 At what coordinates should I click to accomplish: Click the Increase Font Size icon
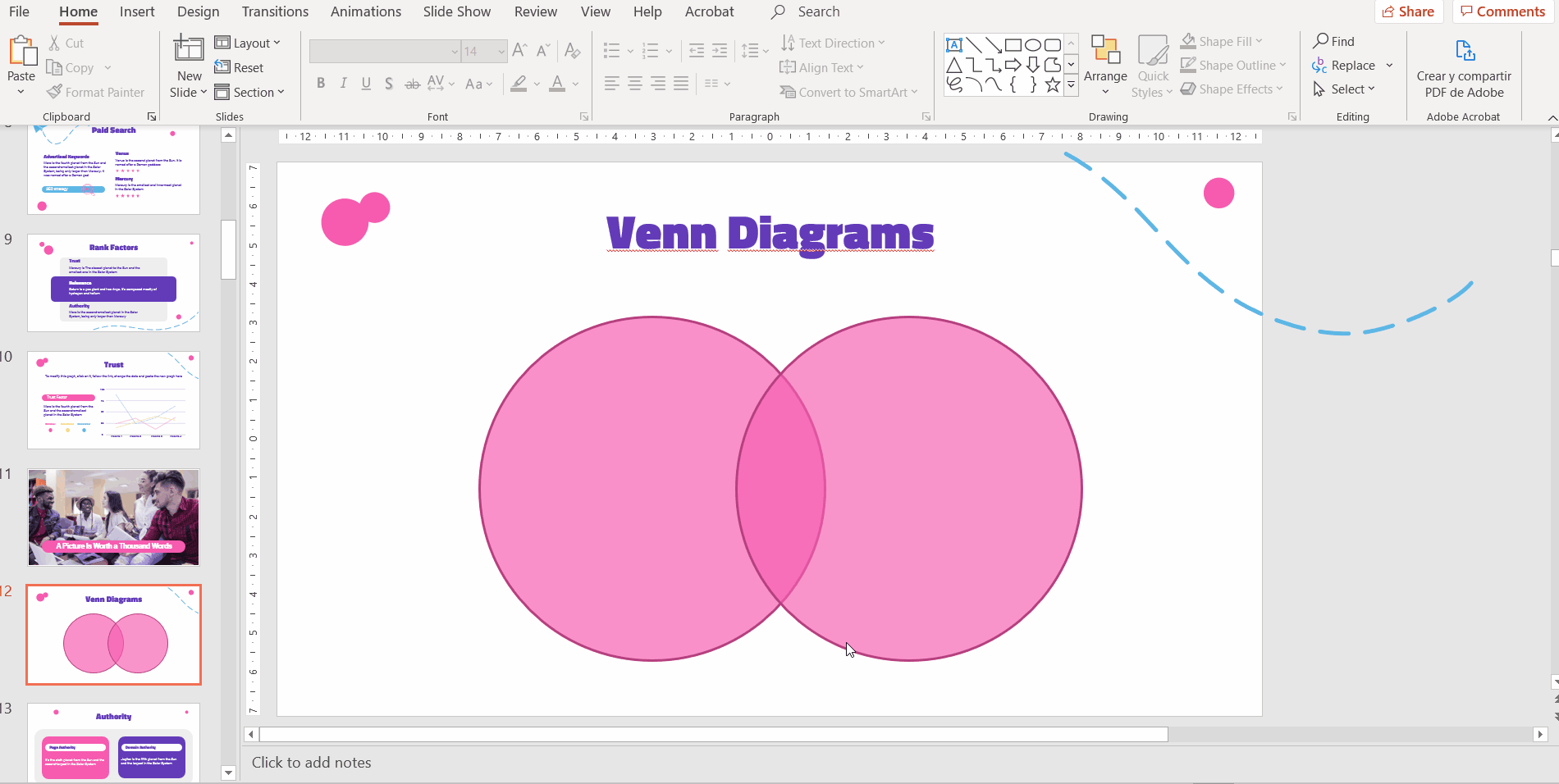tap(519, 51)
